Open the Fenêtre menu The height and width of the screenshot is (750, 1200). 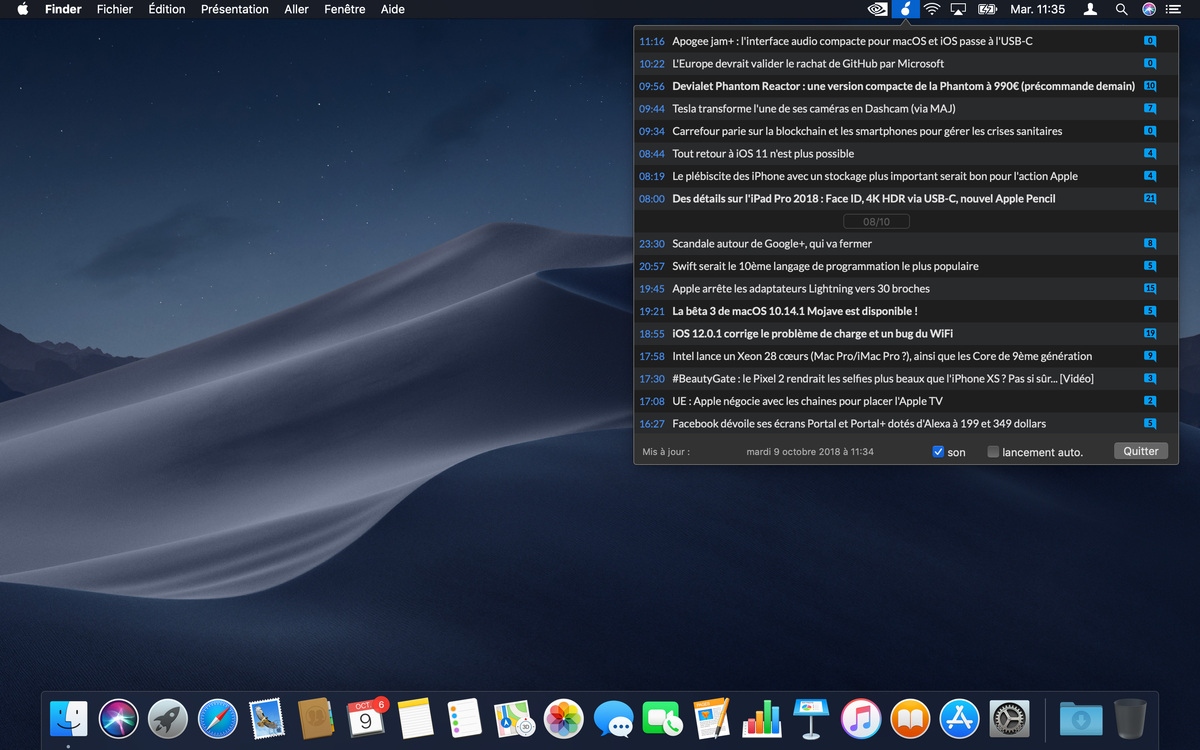pos(345,9)
